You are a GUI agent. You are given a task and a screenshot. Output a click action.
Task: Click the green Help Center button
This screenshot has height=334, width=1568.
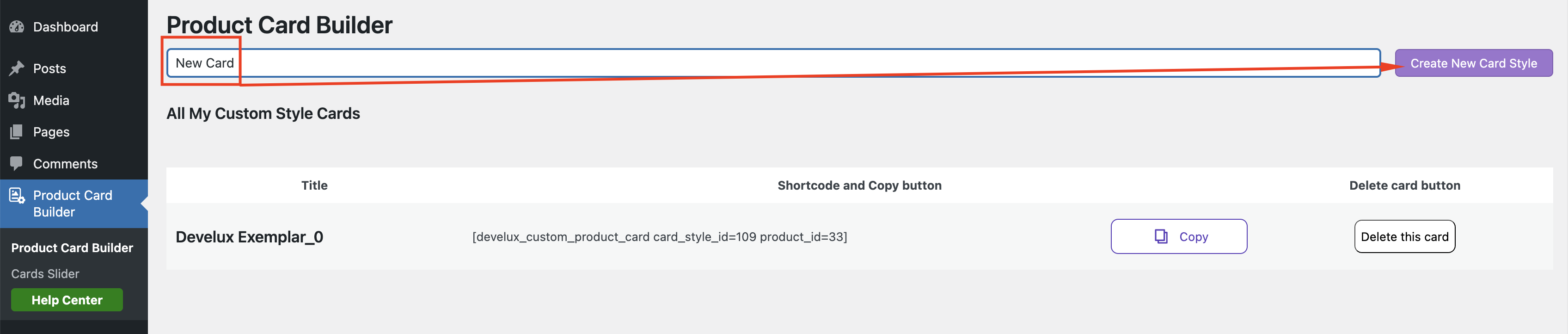point(67,300)
